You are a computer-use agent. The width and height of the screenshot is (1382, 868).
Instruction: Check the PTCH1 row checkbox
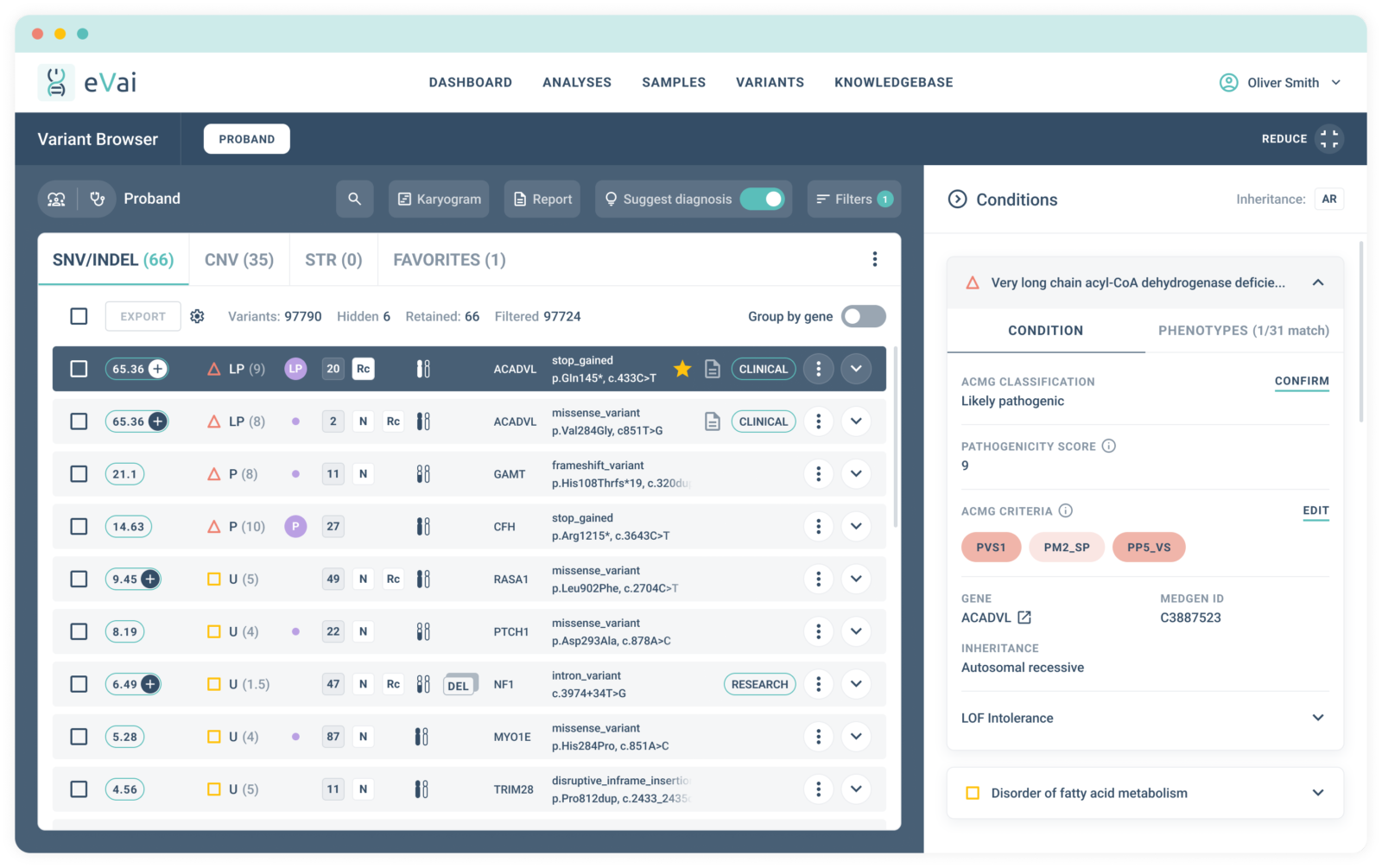79,631
